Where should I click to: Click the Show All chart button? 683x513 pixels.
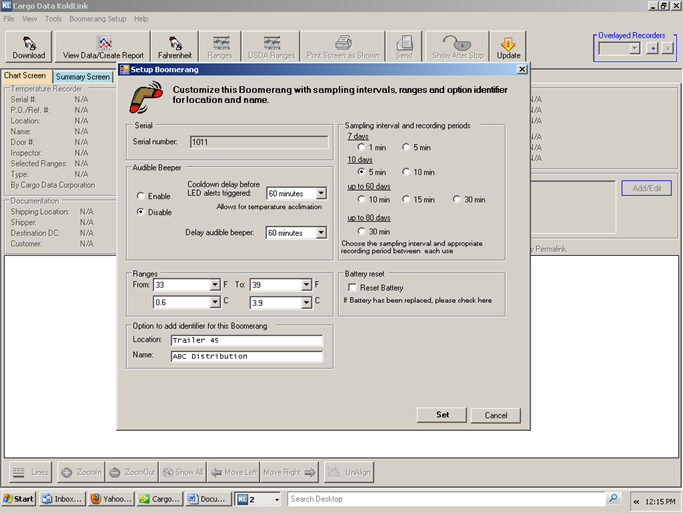[x=183, y=472]
